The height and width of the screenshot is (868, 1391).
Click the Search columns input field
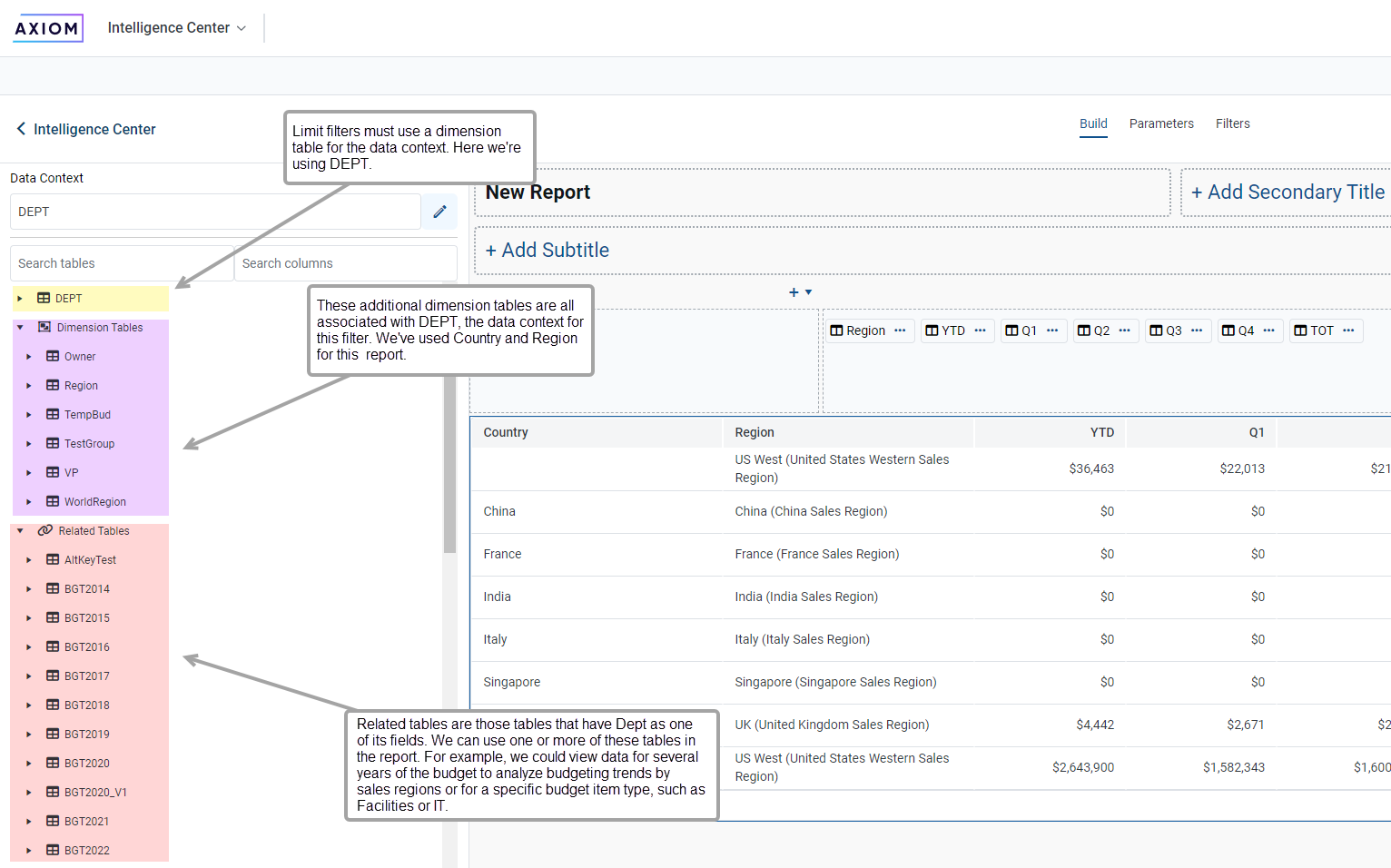coord(345,263)
